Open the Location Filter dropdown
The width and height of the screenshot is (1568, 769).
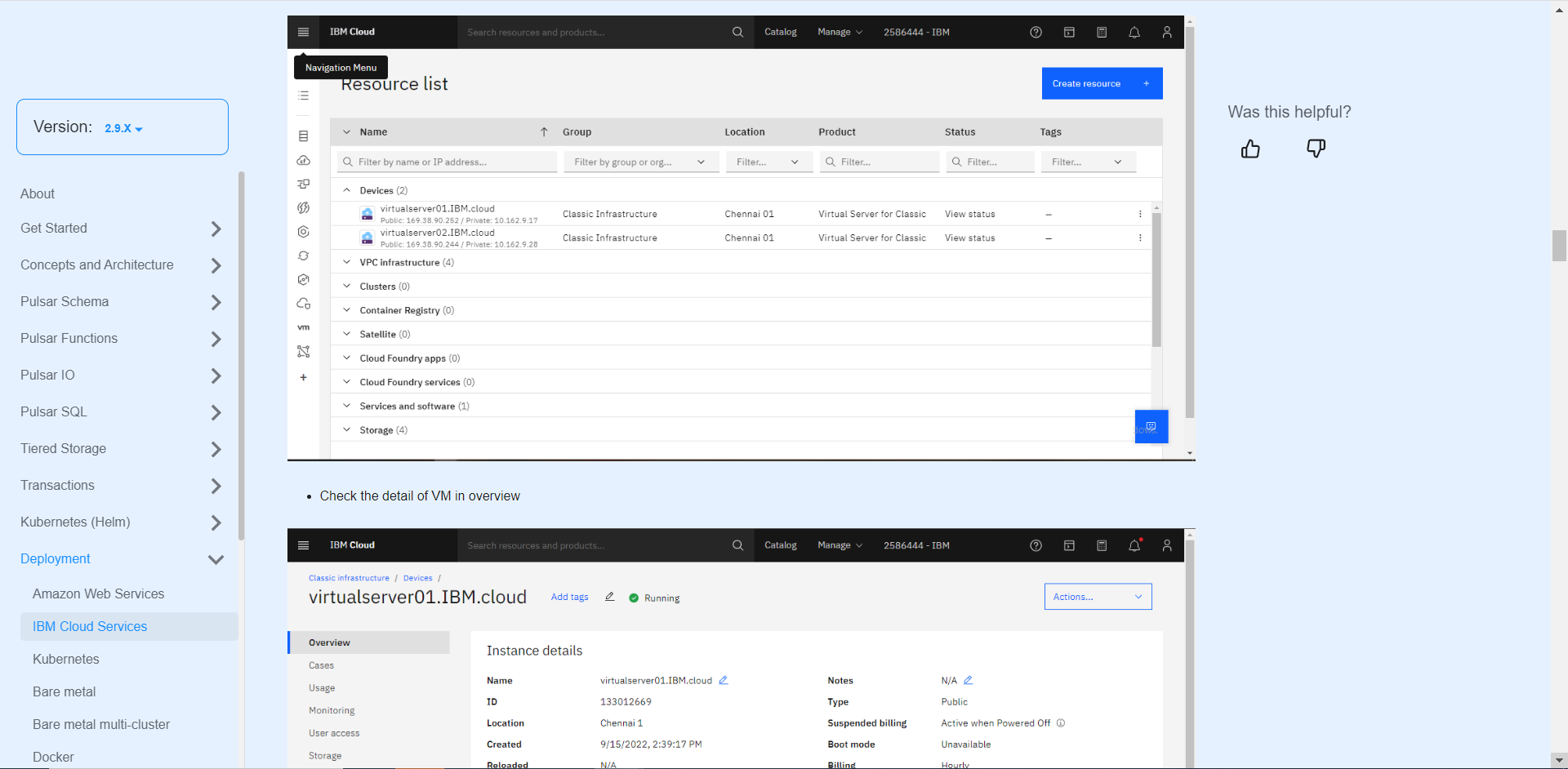point(768,162)
